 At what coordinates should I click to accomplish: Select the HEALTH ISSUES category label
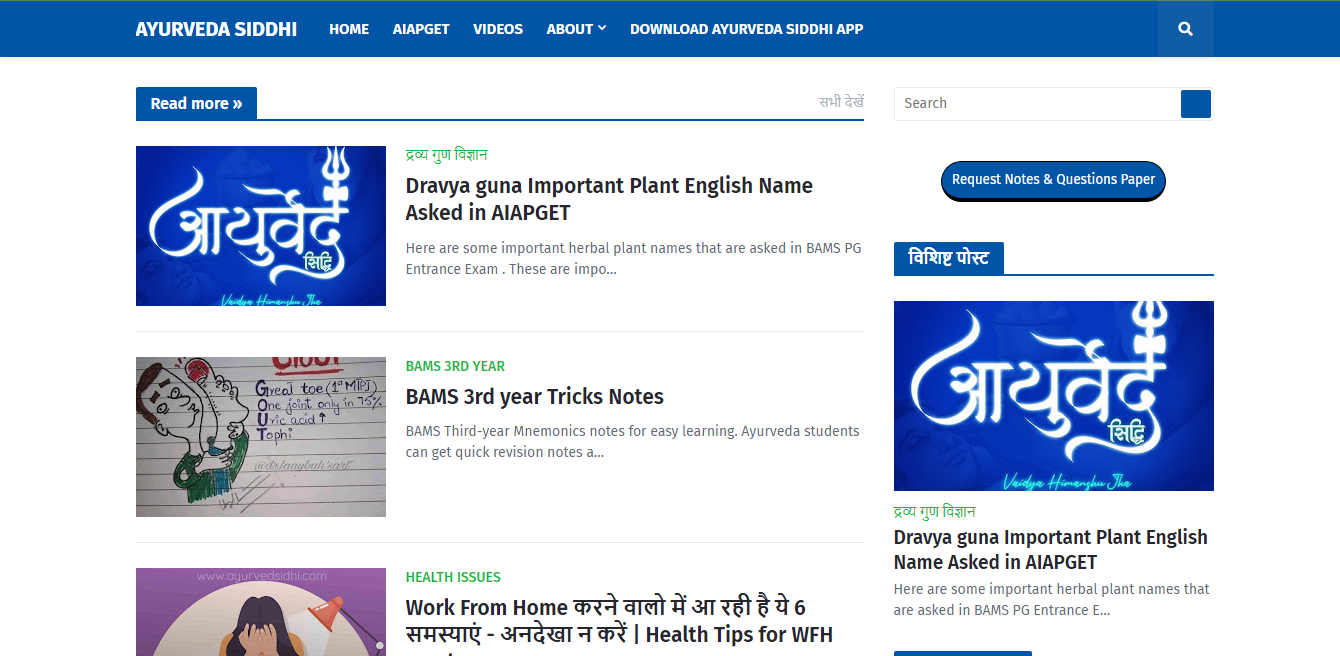[453, 577]
